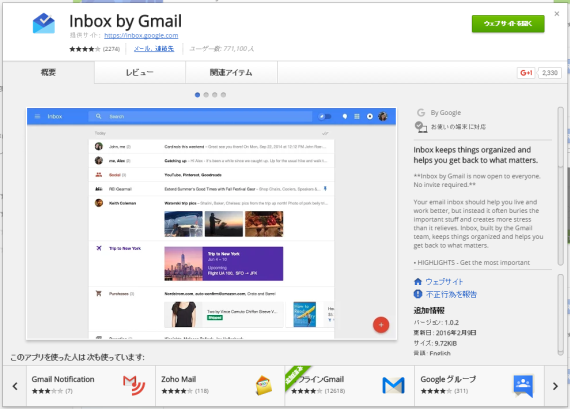Screen dimensions: 570x409
Task: Click the Inbox by Gmail app logo
Action: 44,23
